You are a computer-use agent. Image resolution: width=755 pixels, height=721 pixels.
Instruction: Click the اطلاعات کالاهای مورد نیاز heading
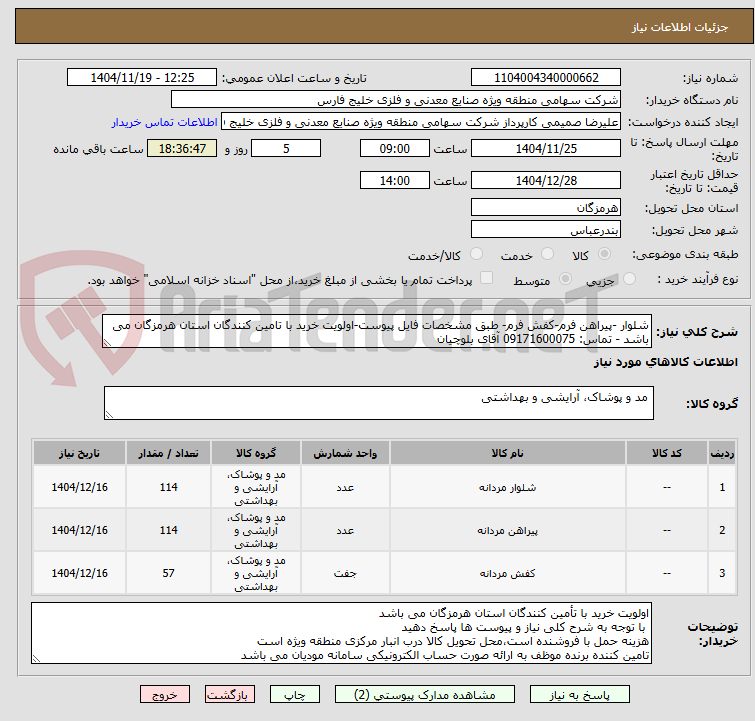(x=665, y=362)
